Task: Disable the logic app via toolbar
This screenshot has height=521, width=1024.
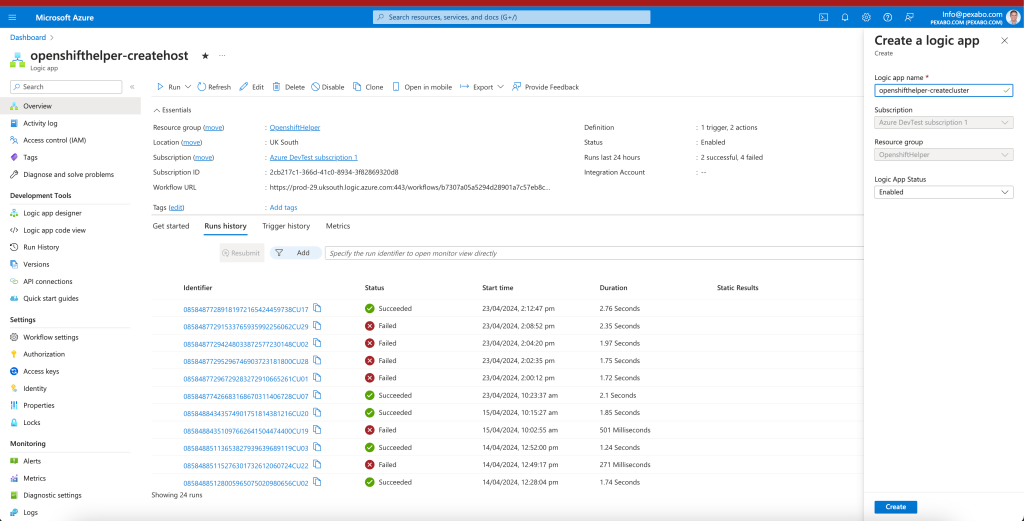Action: (x=327, y=87)
